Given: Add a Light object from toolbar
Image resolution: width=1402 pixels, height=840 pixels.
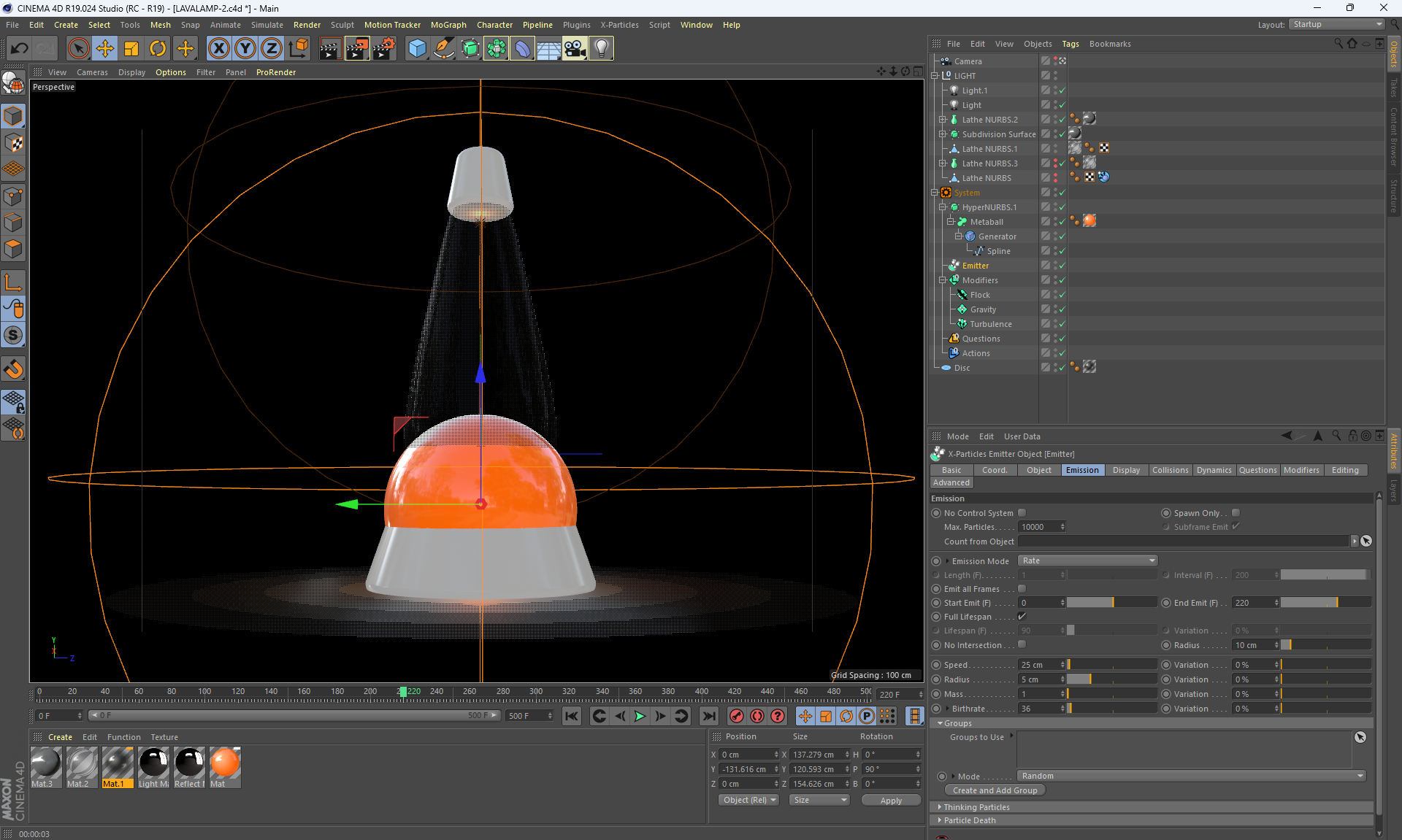Looking at the screenshot, I should pyautogui.click(x=601, y=49).
